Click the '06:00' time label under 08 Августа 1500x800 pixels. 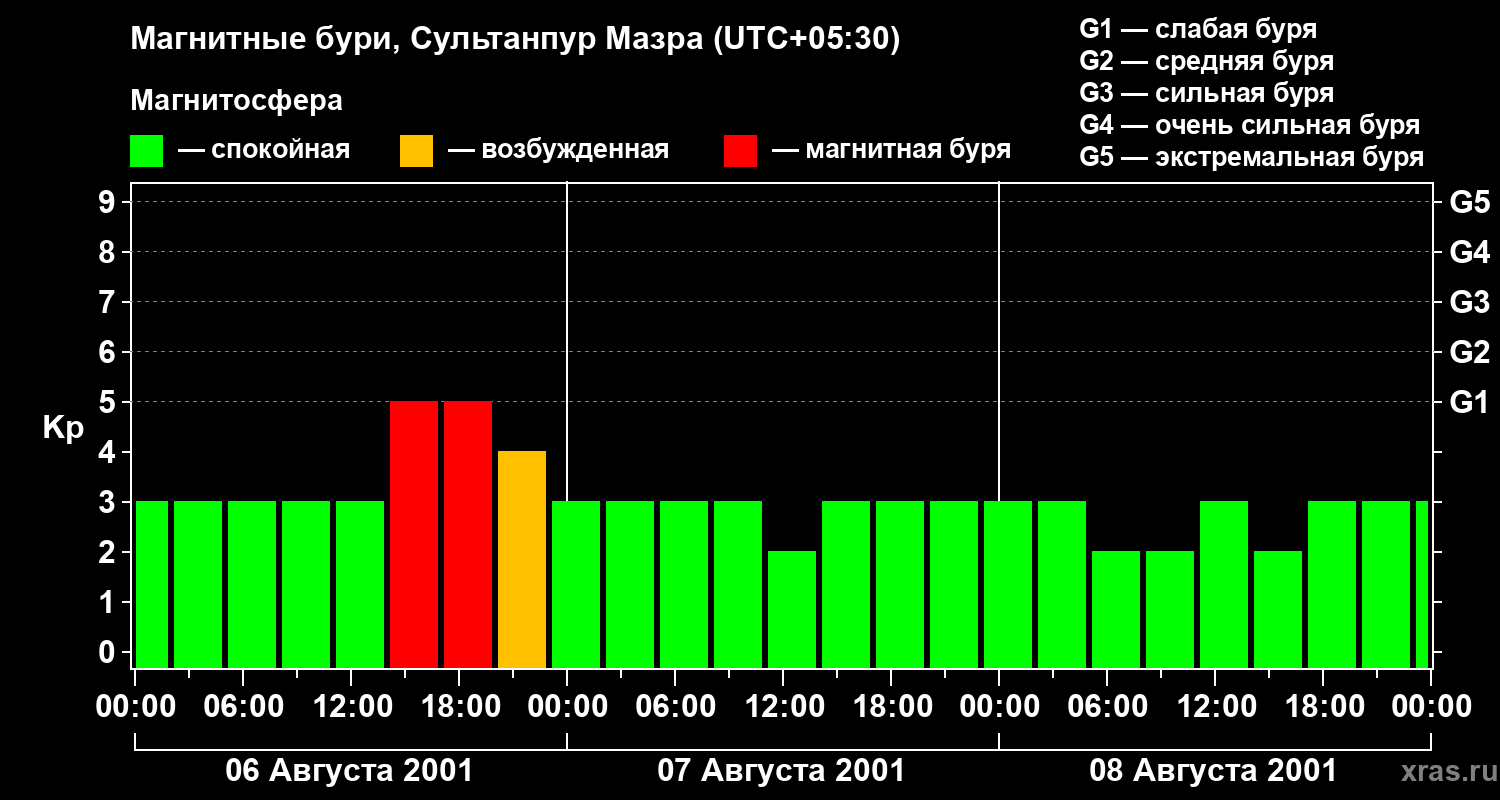[1106, 707]
